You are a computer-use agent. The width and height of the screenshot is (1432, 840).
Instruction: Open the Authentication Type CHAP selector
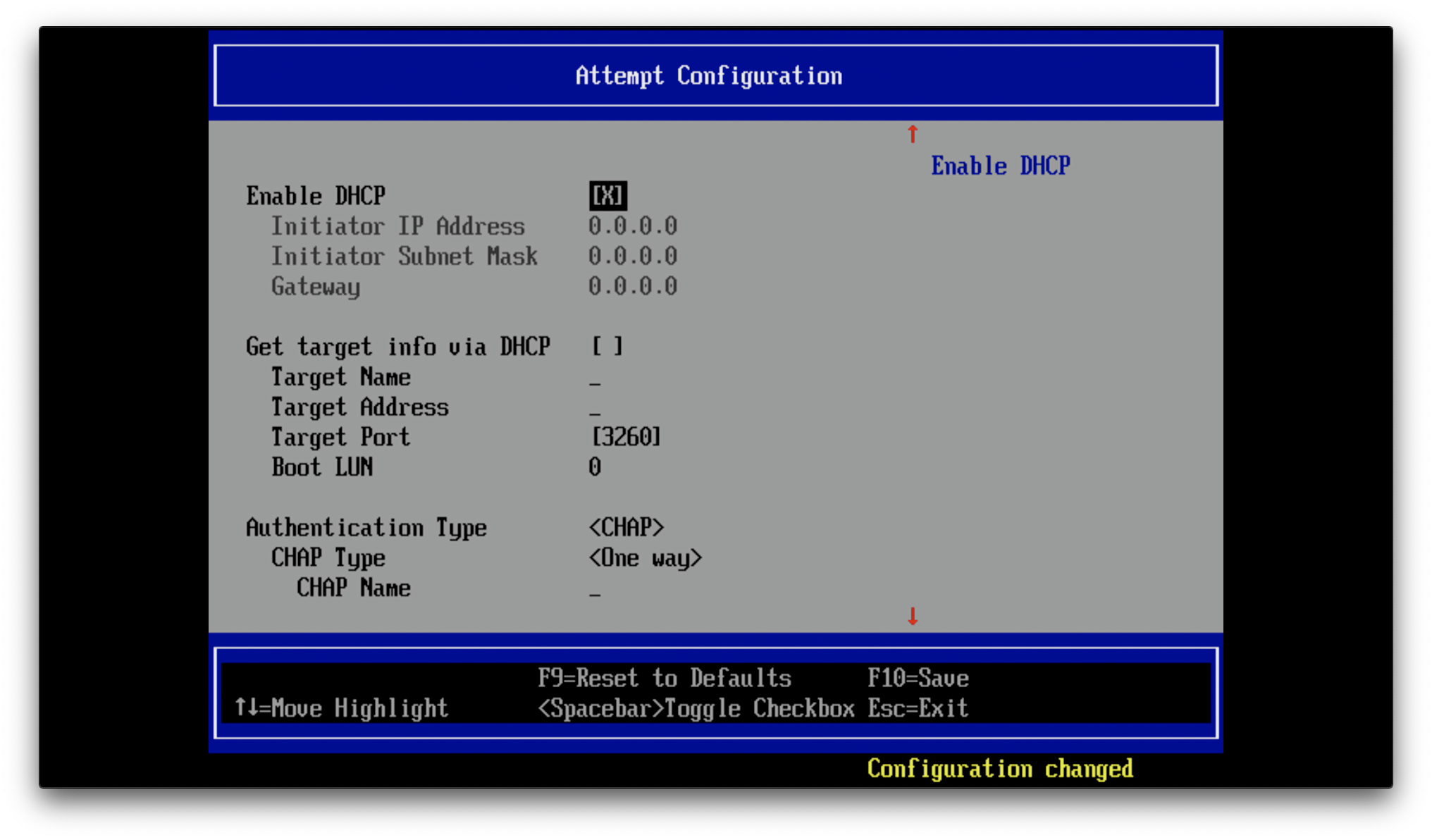(626, 528)
